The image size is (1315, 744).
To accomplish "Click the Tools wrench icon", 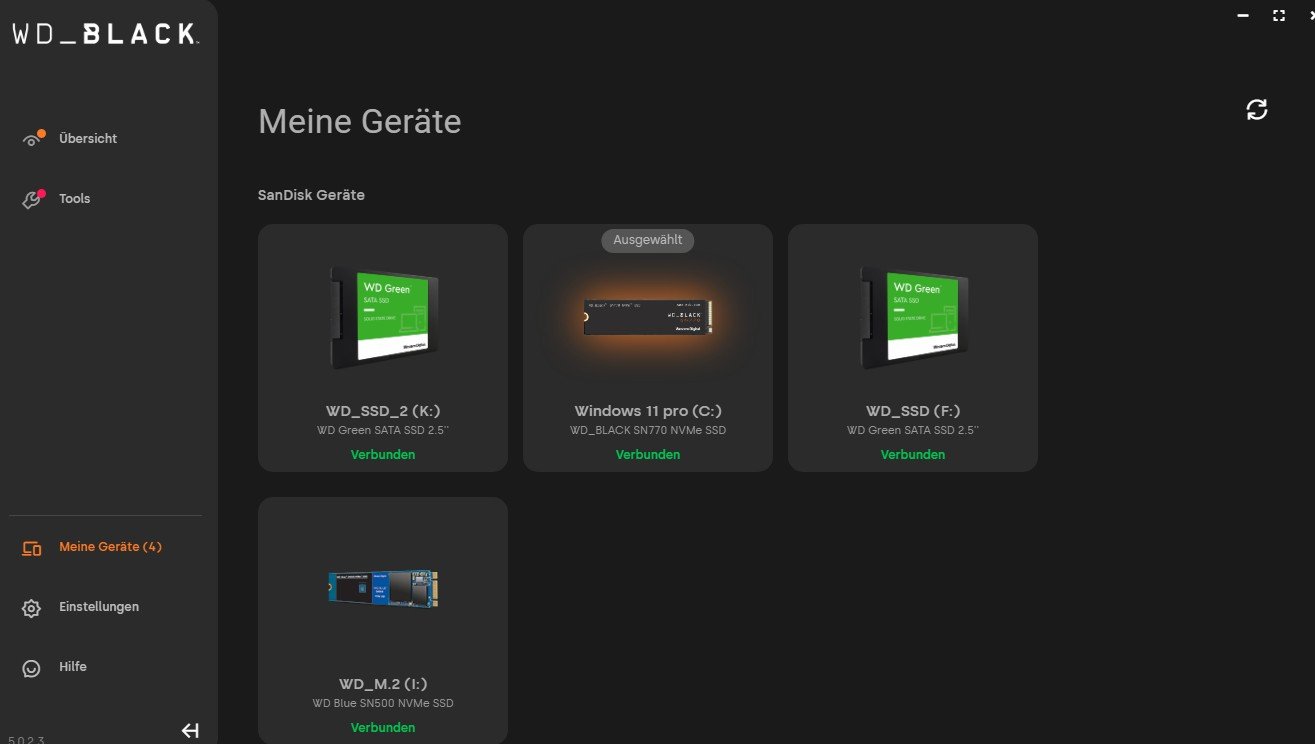I will coord(33,199).
